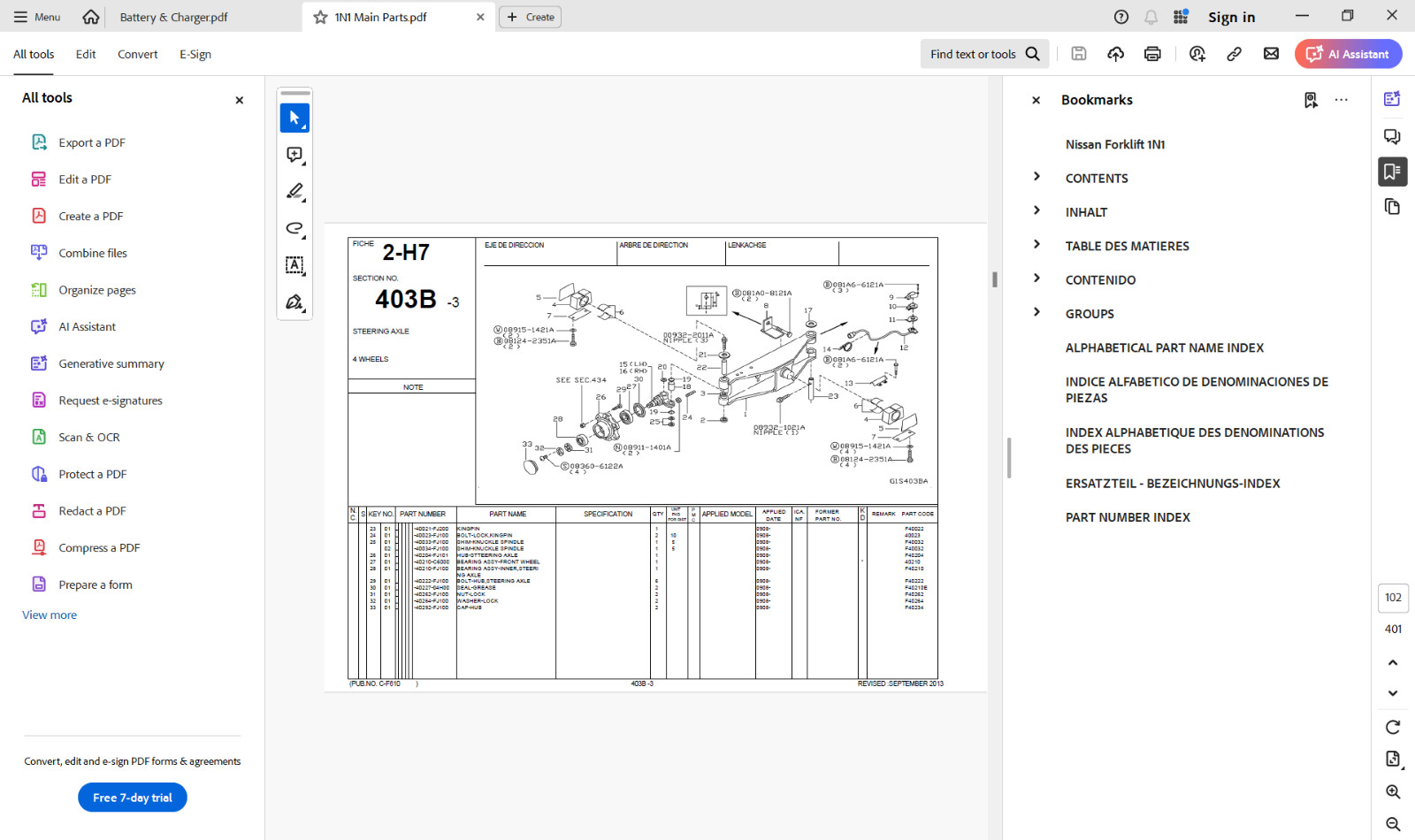Open the apps grid icon
Image resolution: width=1415 pixels, height=840 pixels.
click(x=1181, y=17)
